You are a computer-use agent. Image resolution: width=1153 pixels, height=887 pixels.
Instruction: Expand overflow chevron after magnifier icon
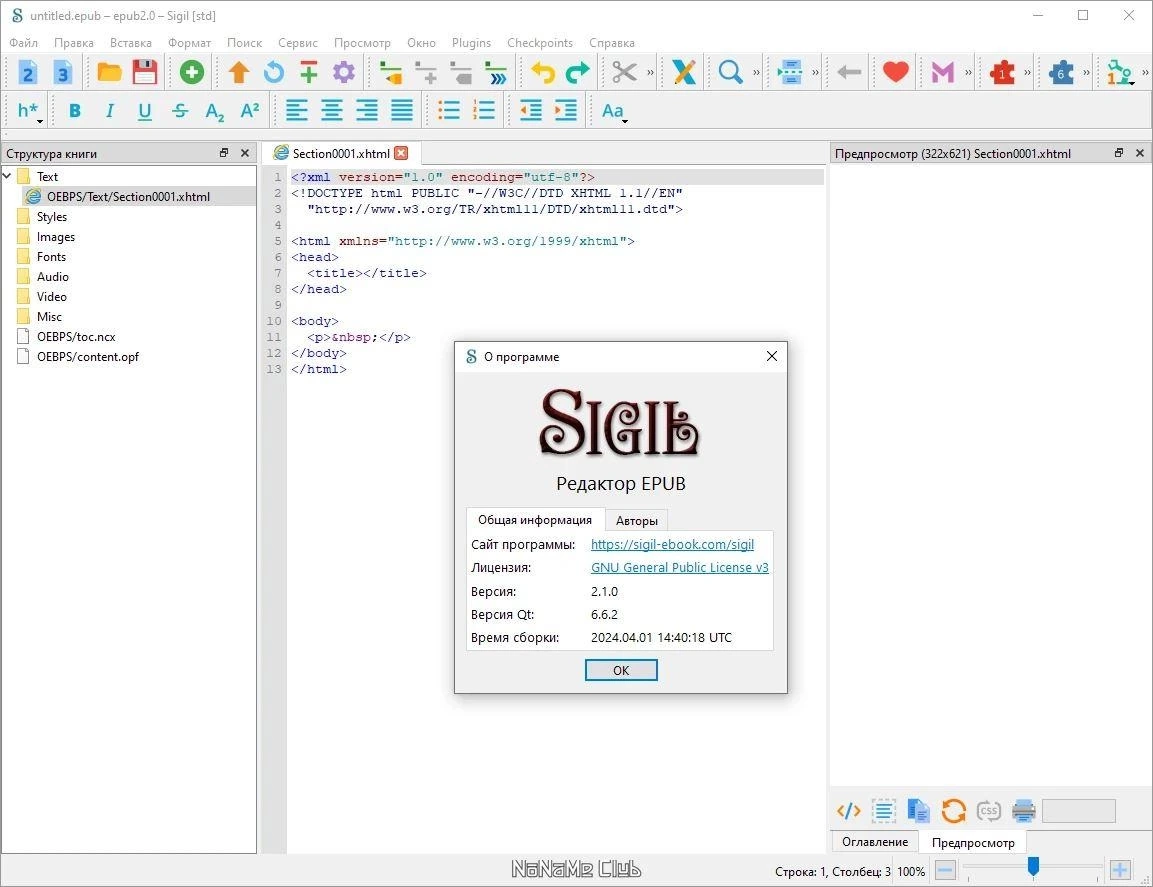(756, 72)
